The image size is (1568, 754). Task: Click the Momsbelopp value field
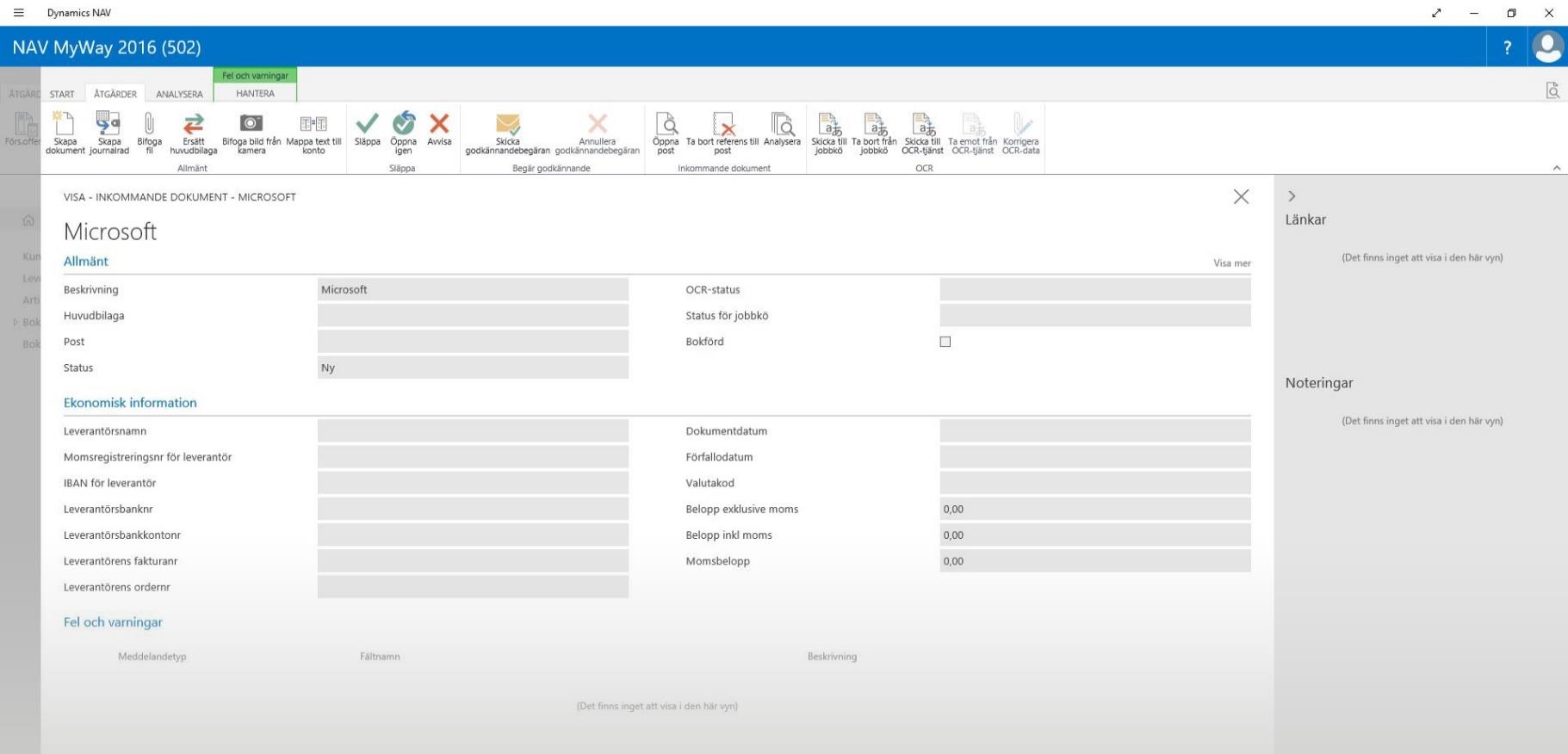[1095, 561]
